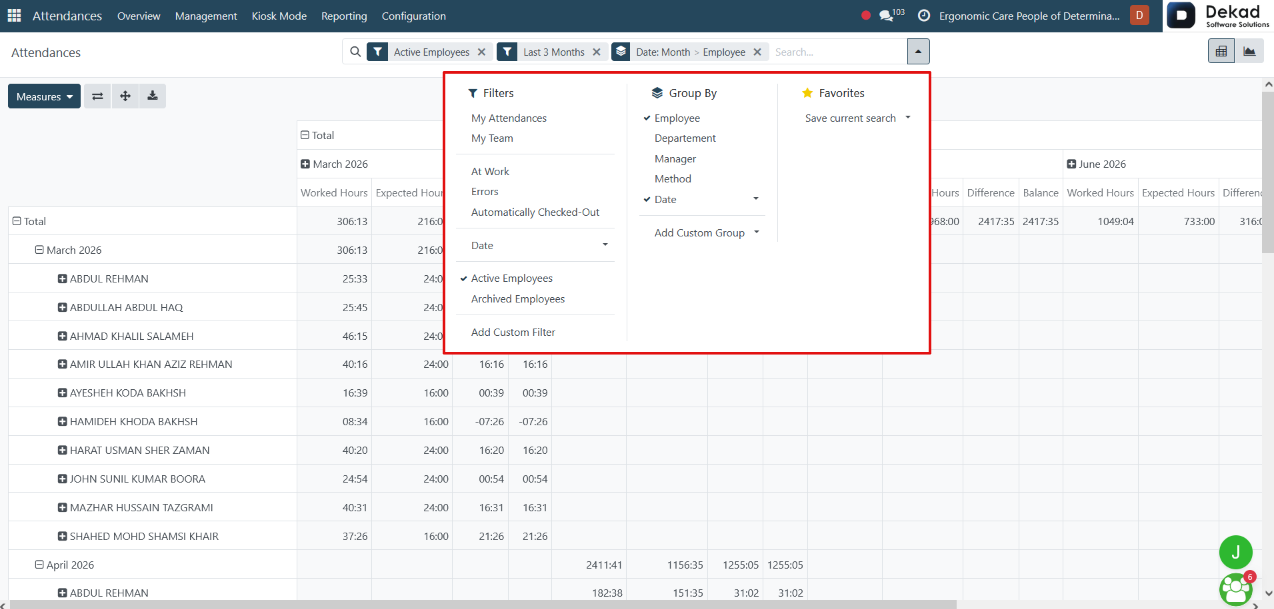Screen dimensions: 1274x609
Task: Download the pivot table as xlsx
Action: point(152,97)
